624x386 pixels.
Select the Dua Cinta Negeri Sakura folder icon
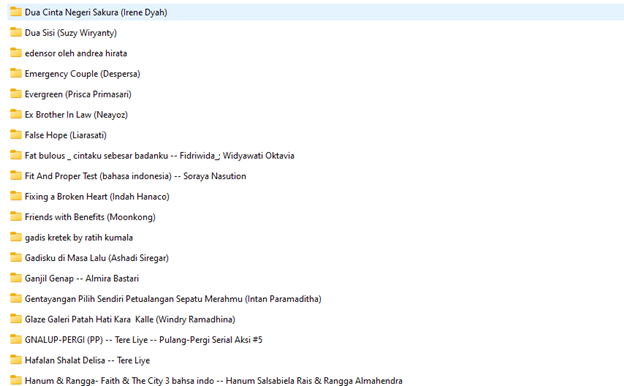[16, 12]
